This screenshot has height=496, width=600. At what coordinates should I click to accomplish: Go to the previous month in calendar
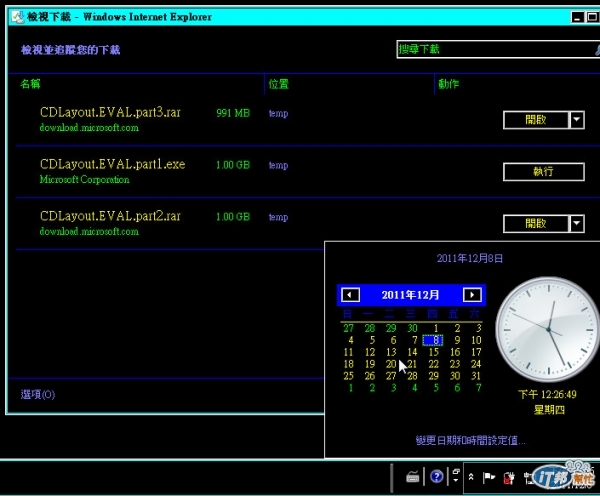350,295
